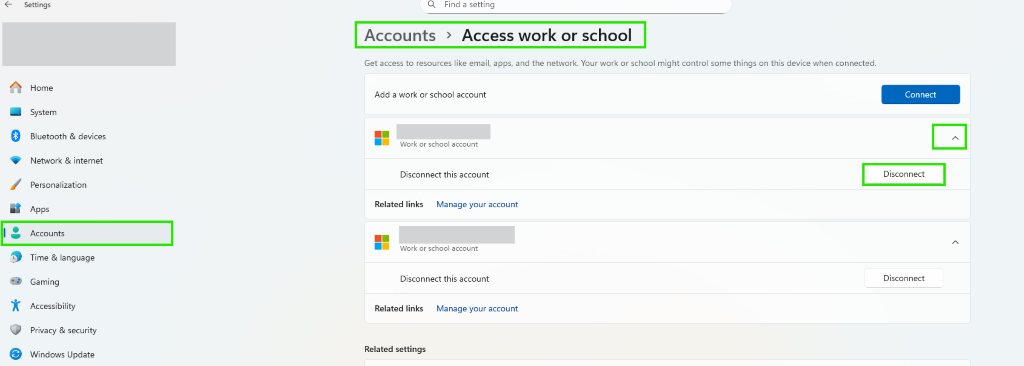Select Accounts in the sidebar
1024x366 pixels.
tap(88, 233)
